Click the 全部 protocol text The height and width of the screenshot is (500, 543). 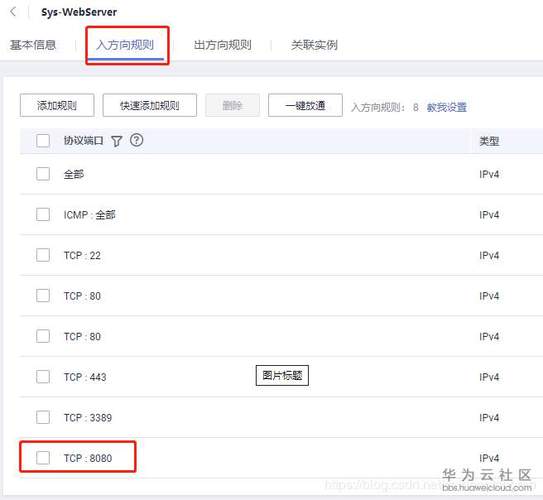click(x=74, y=174)
